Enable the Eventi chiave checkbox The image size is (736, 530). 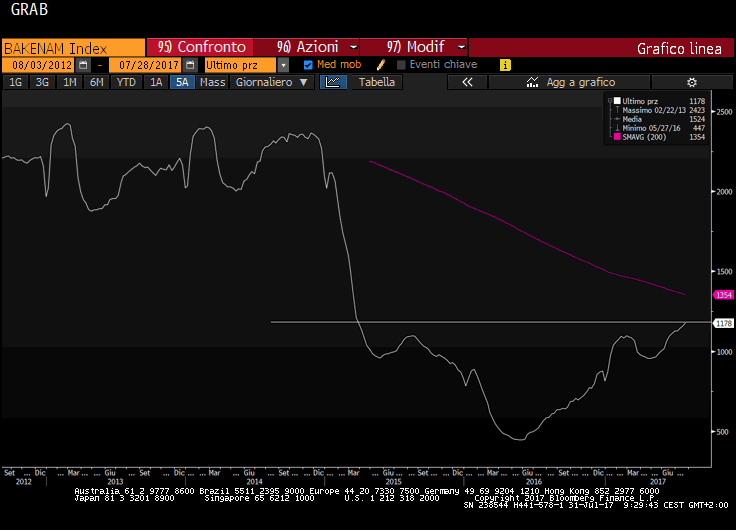401,65
